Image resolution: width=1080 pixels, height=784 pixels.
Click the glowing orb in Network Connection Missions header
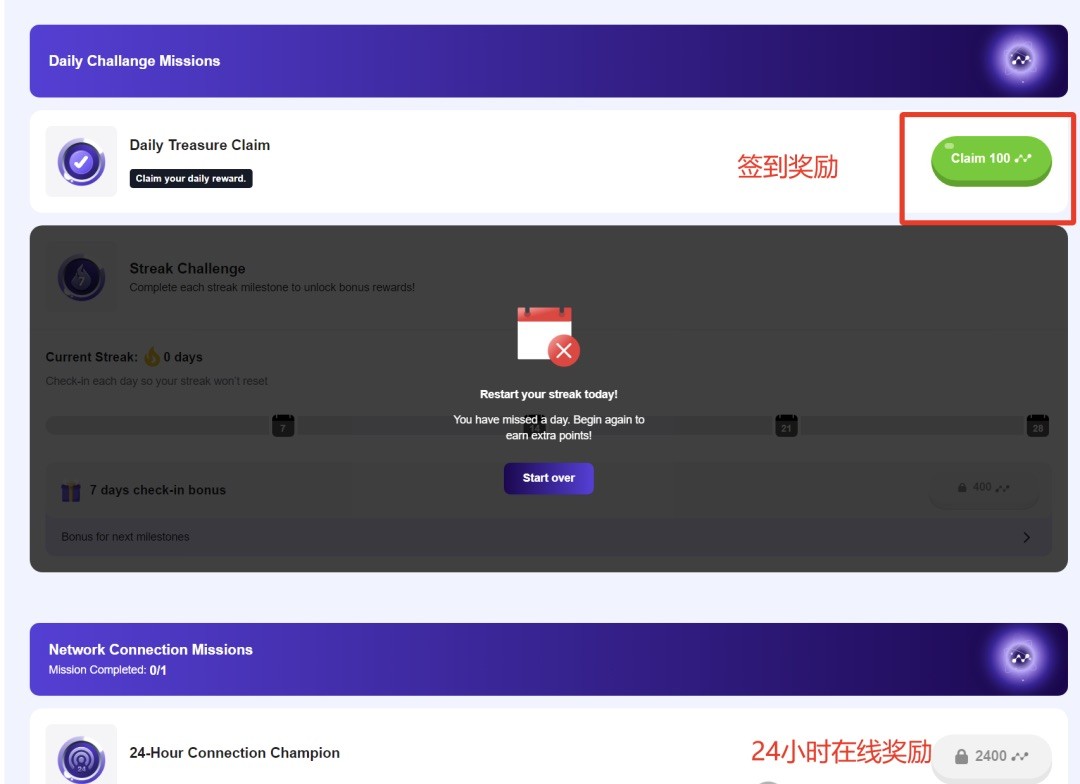1020,659
